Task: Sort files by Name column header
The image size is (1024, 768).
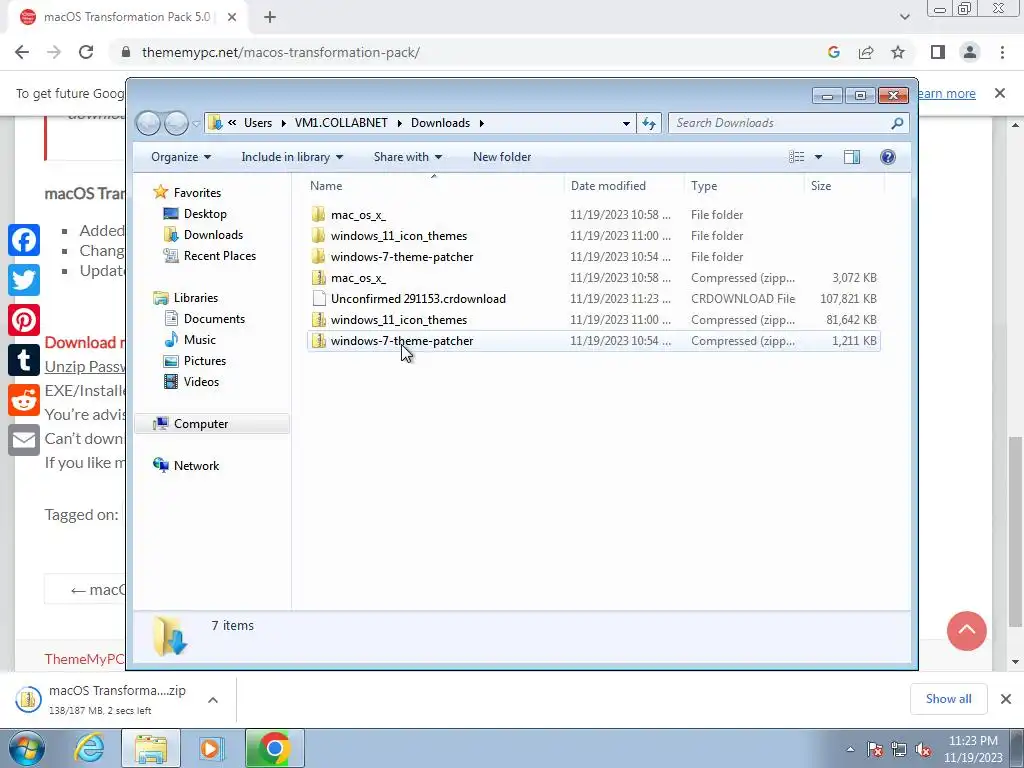Action: tap(435, 185)
